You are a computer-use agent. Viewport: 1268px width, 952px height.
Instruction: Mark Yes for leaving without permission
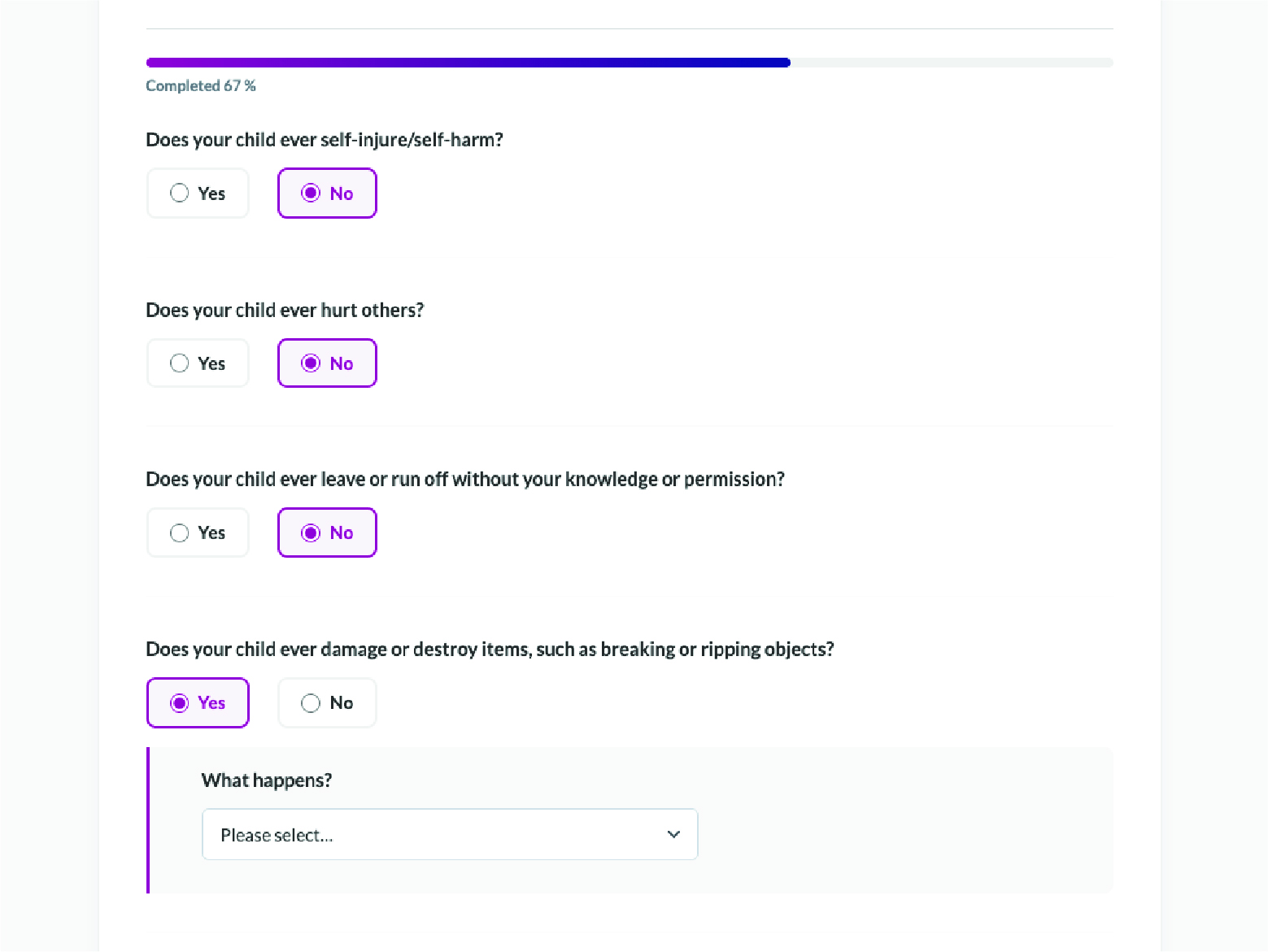pyautogui.click(x=198, y=533)
